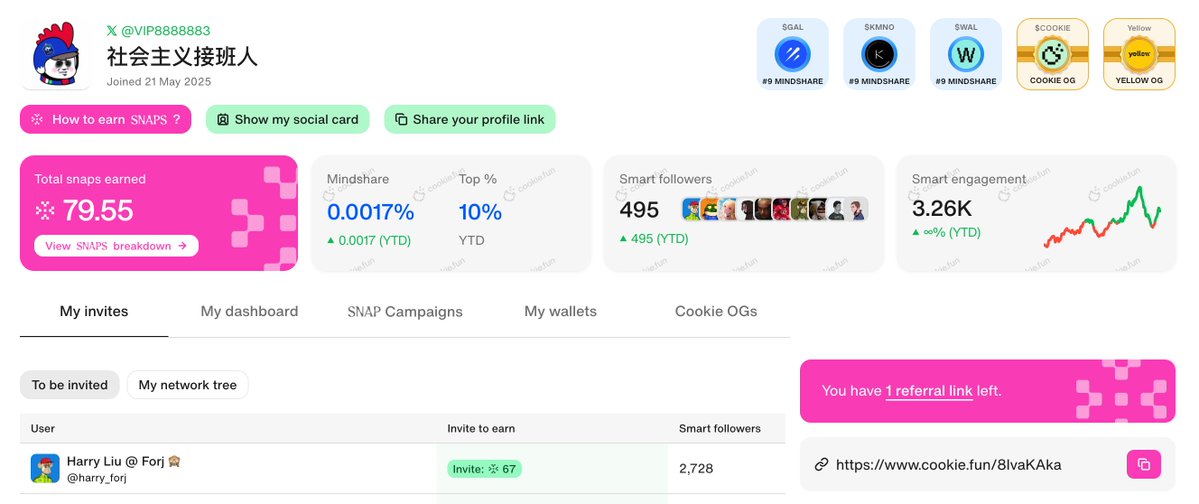This screenshot has height=504, width=1199.
Task: Copy the referral link with copy icon
Action: [1144, 464]
